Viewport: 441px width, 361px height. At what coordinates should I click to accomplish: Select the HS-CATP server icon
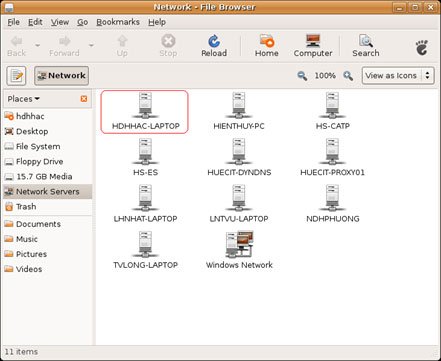[332, 112]
